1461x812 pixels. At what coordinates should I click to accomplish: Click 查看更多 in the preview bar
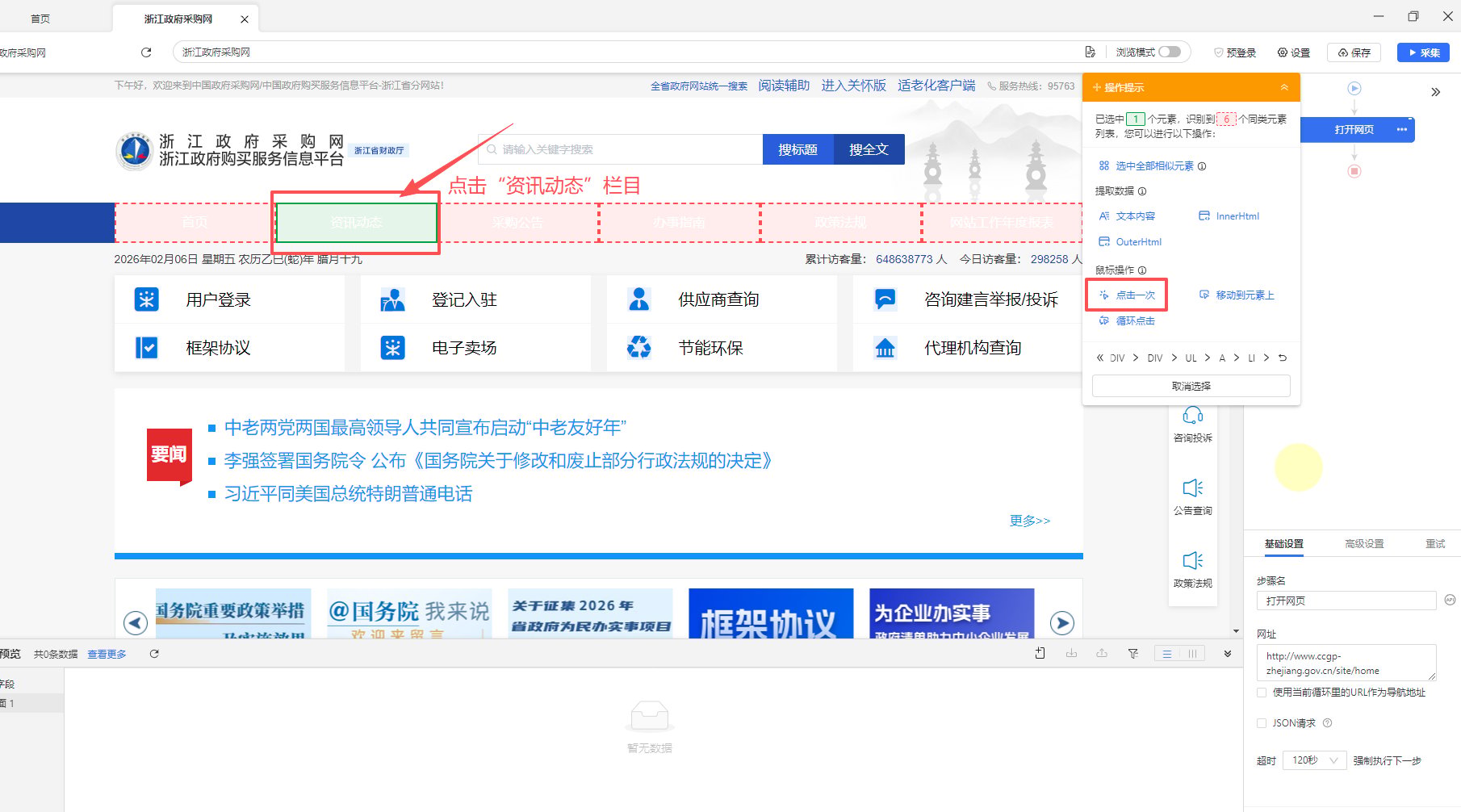point(107,655)
